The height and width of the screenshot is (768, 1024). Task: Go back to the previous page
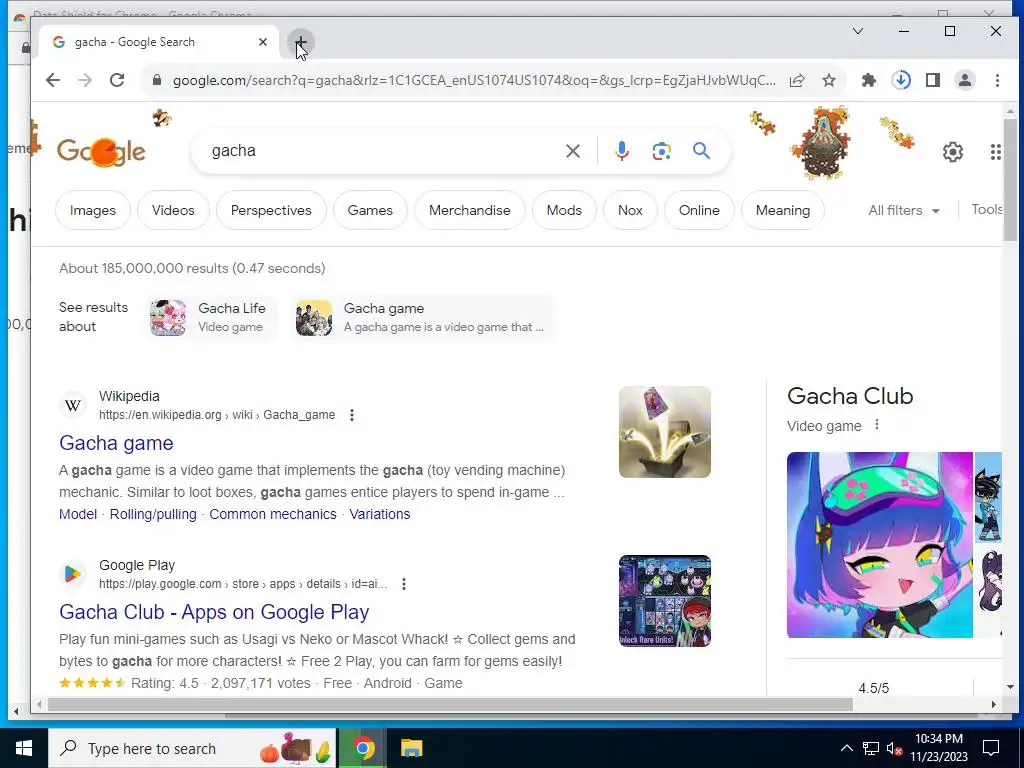tap(53, 80)
